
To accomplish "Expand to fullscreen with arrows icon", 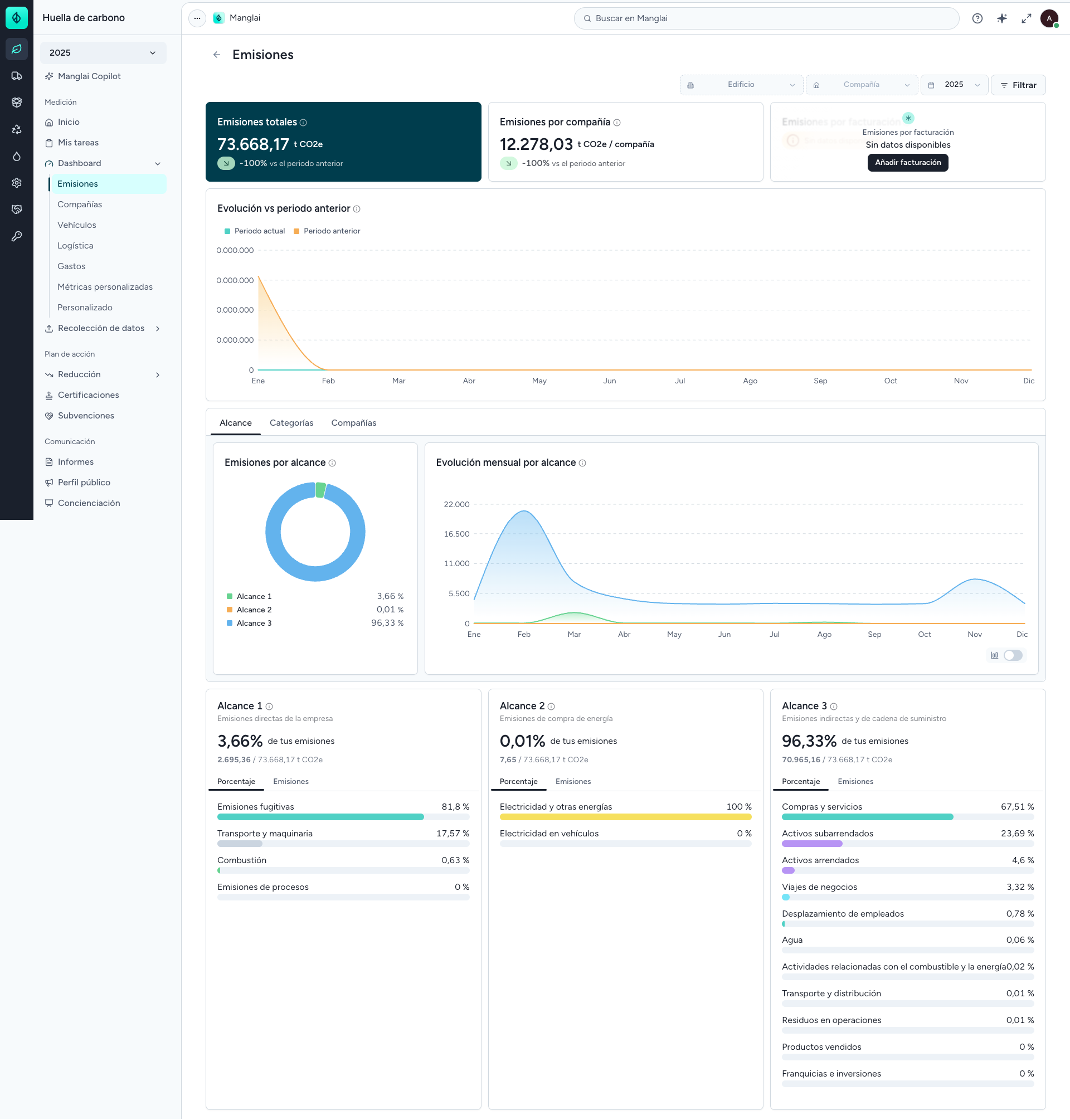I will coord(1026,18).
